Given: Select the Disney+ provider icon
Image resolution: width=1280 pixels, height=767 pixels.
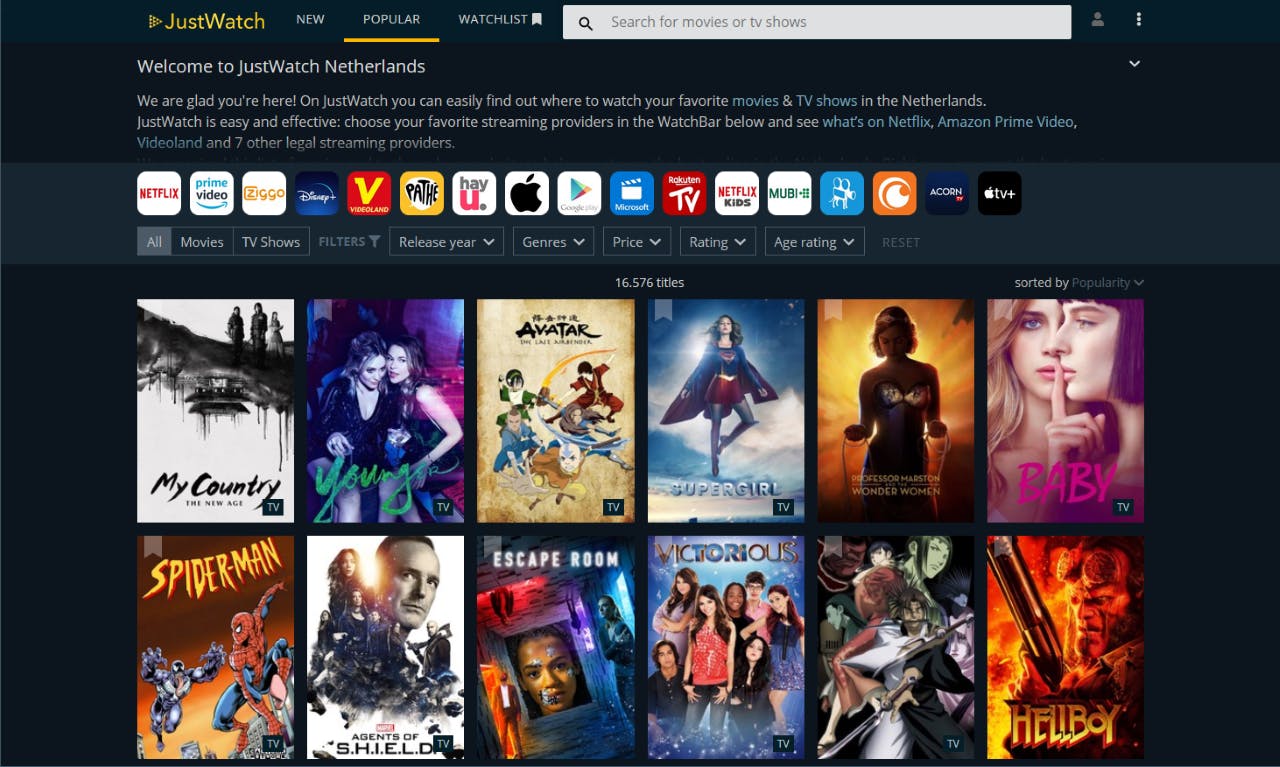Looking at the screenshot, I should pos(317,193).
